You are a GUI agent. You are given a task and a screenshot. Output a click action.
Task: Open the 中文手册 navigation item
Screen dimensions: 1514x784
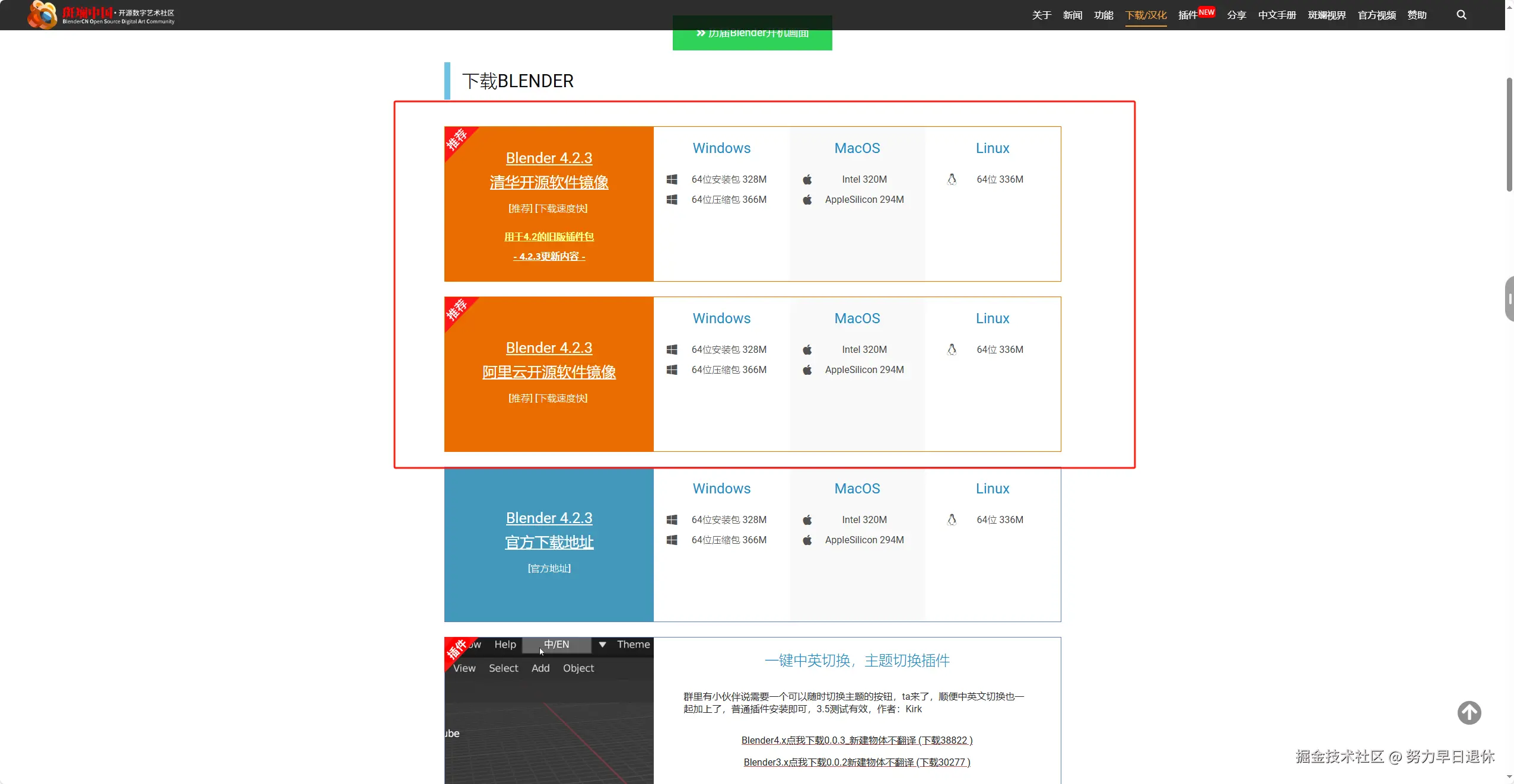(x=1277, y=15)
